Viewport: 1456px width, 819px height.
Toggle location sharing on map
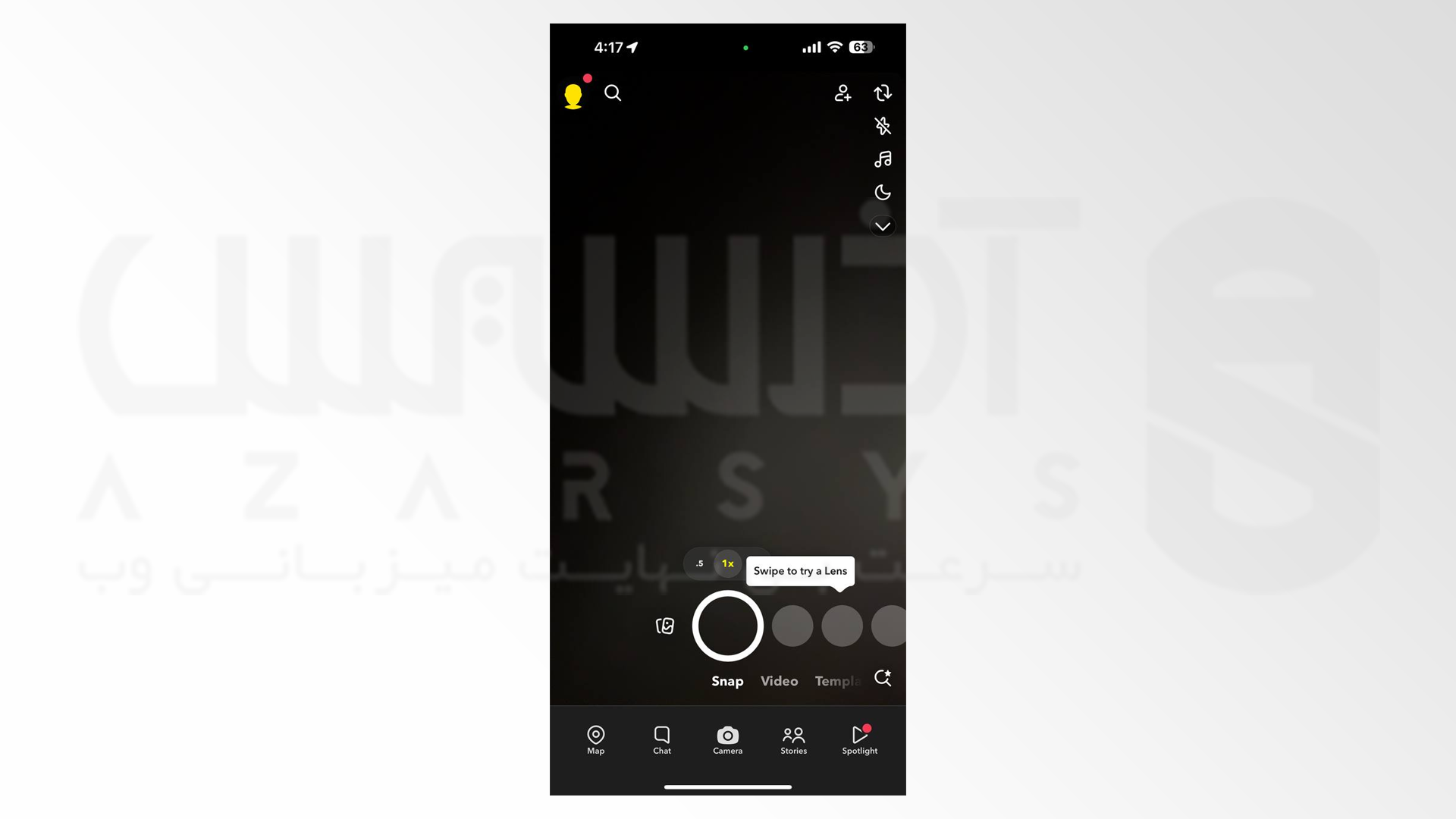tap(596, 739)
